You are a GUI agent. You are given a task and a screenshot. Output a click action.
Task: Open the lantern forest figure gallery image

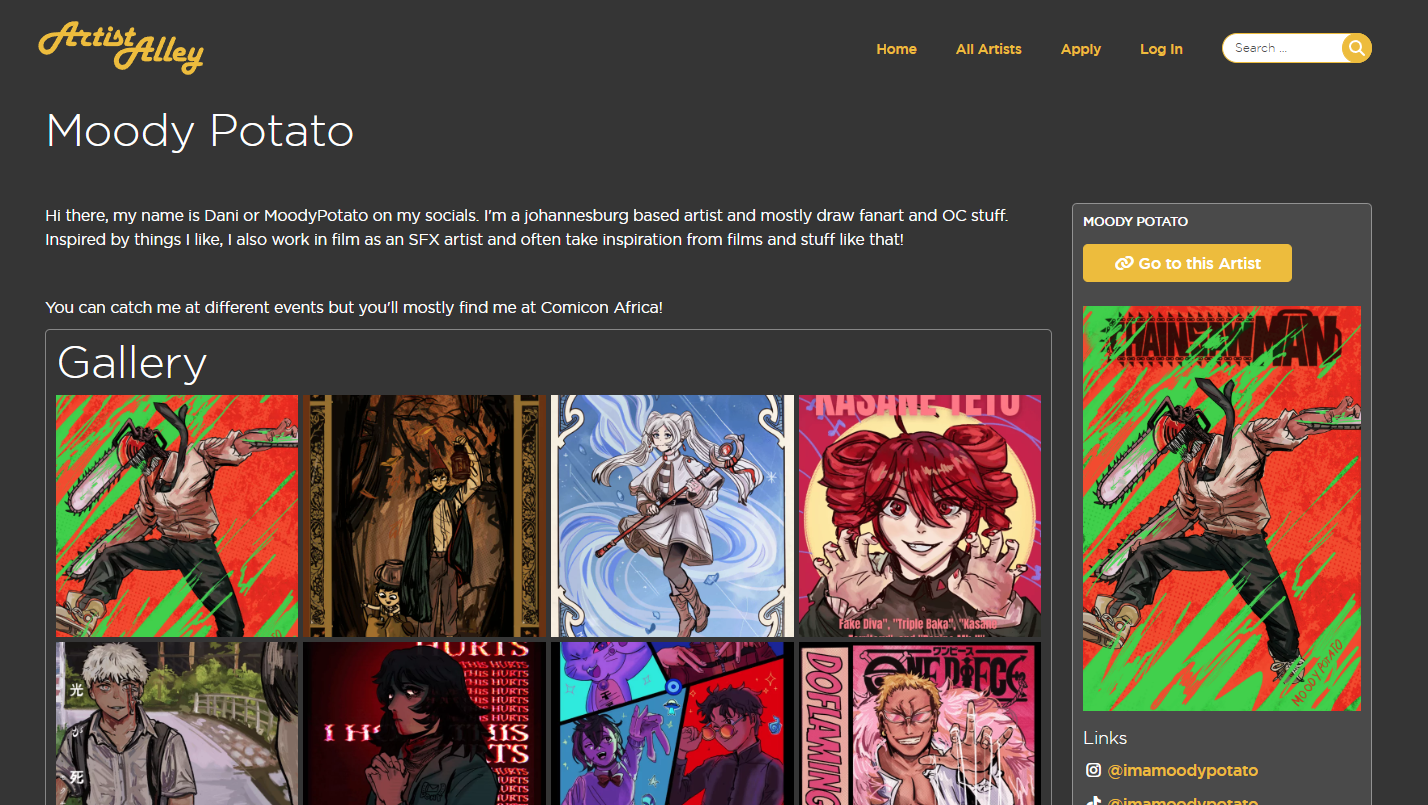point(424,516)
